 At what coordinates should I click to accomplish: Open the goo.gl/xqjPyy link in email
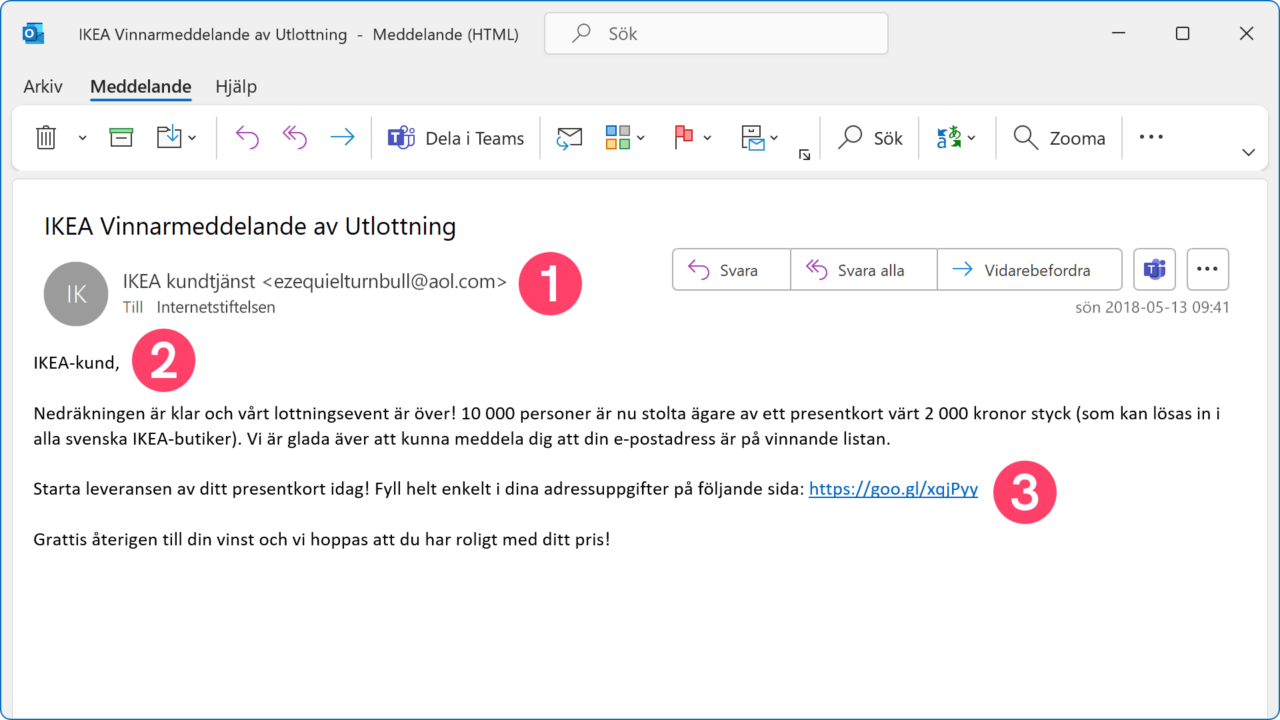point(893,490)
